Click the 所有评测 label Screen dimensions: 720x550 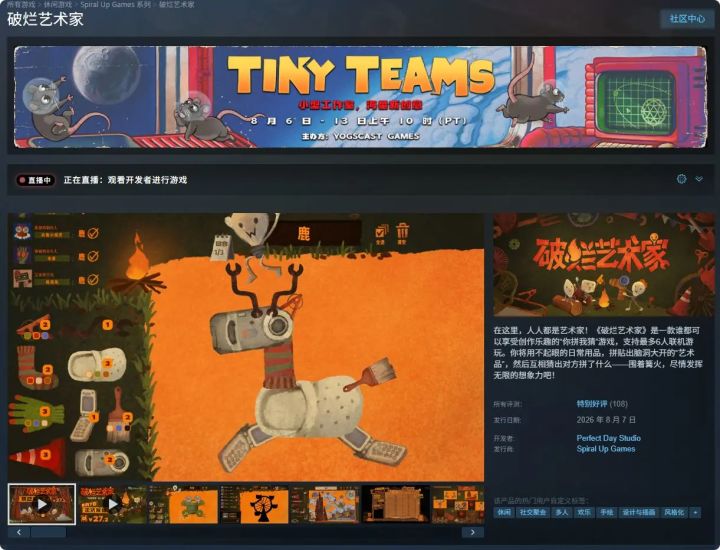(507, 404)
